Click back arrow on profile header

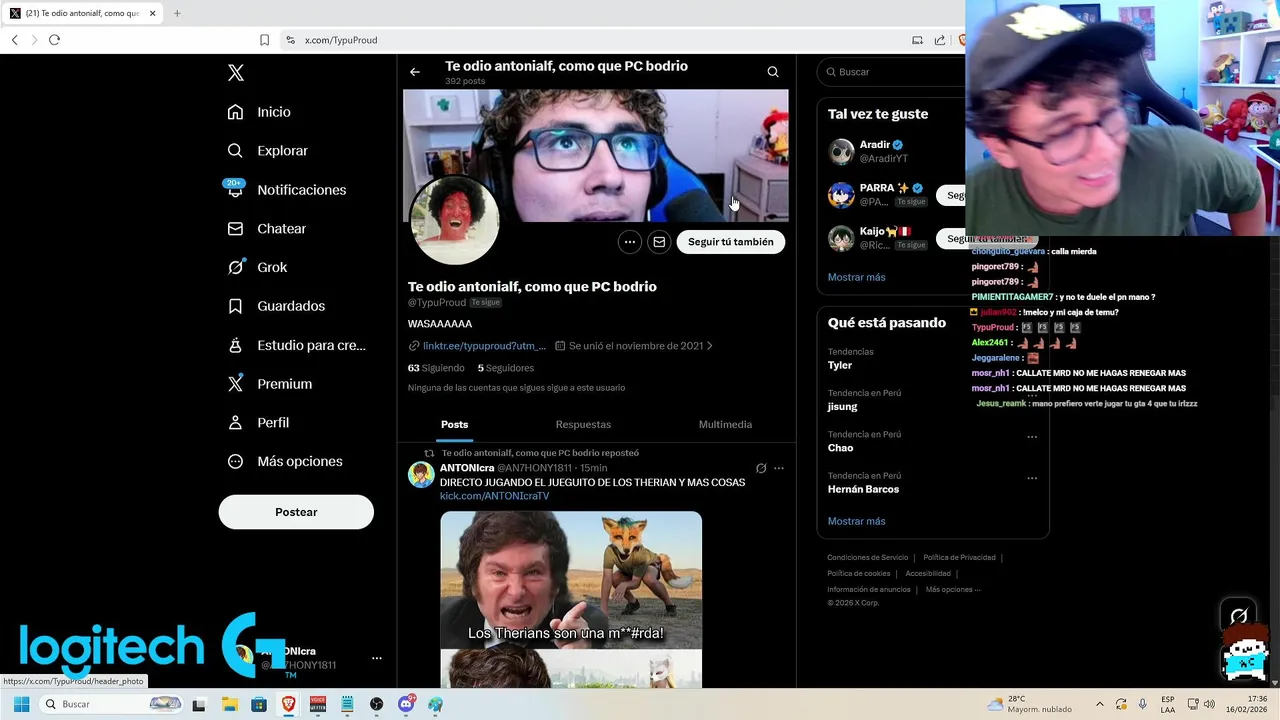coord(415,72)
